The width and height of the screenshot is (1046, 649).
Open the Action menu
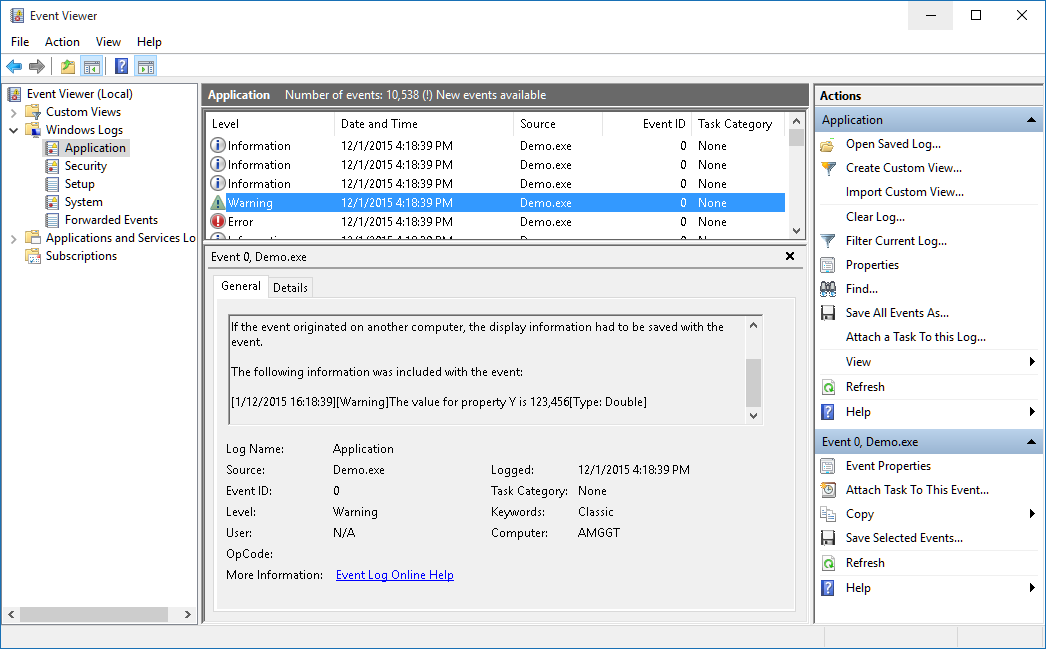(x=62, y=42)
